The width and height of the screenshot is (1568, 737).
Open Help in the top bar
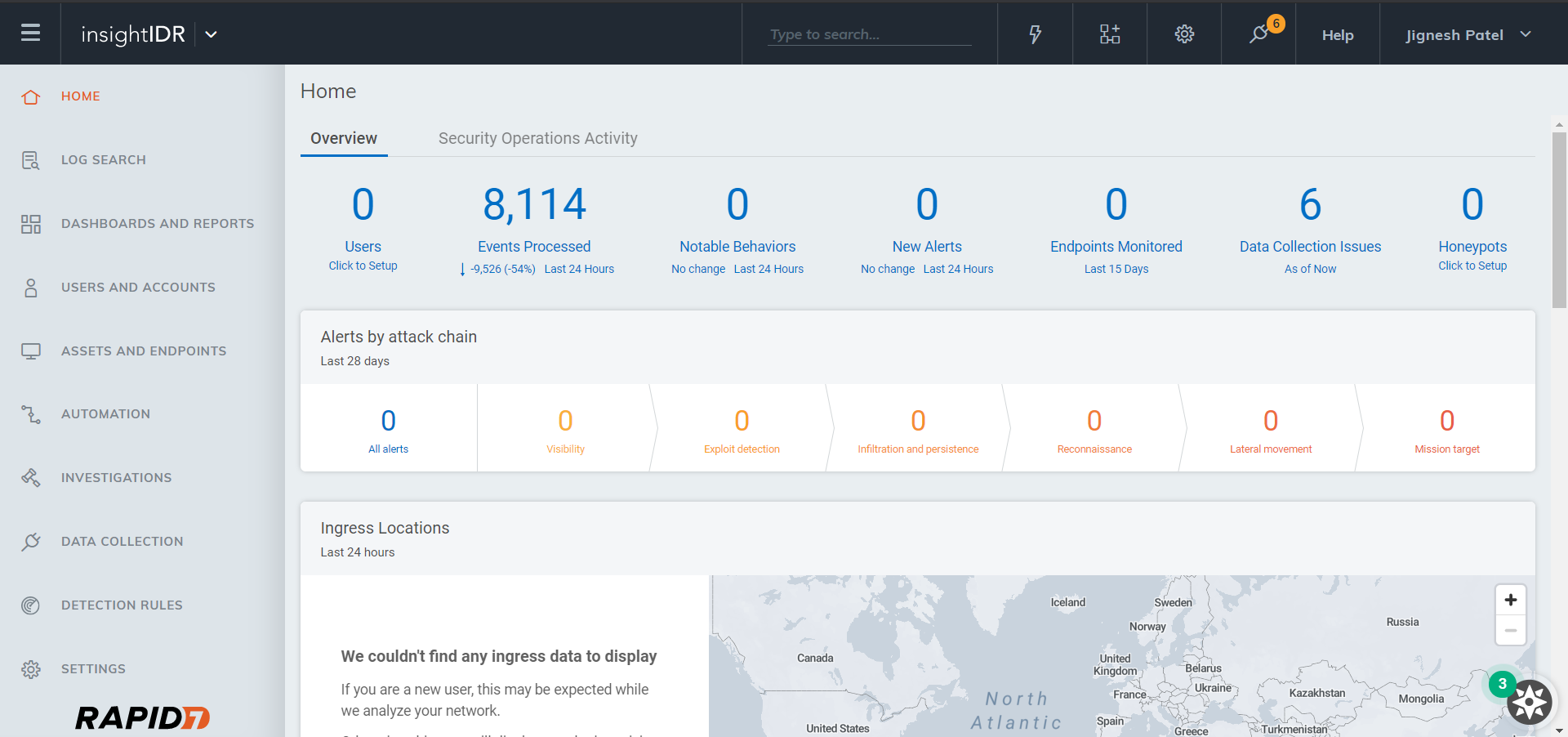(x=1337, y=35)
